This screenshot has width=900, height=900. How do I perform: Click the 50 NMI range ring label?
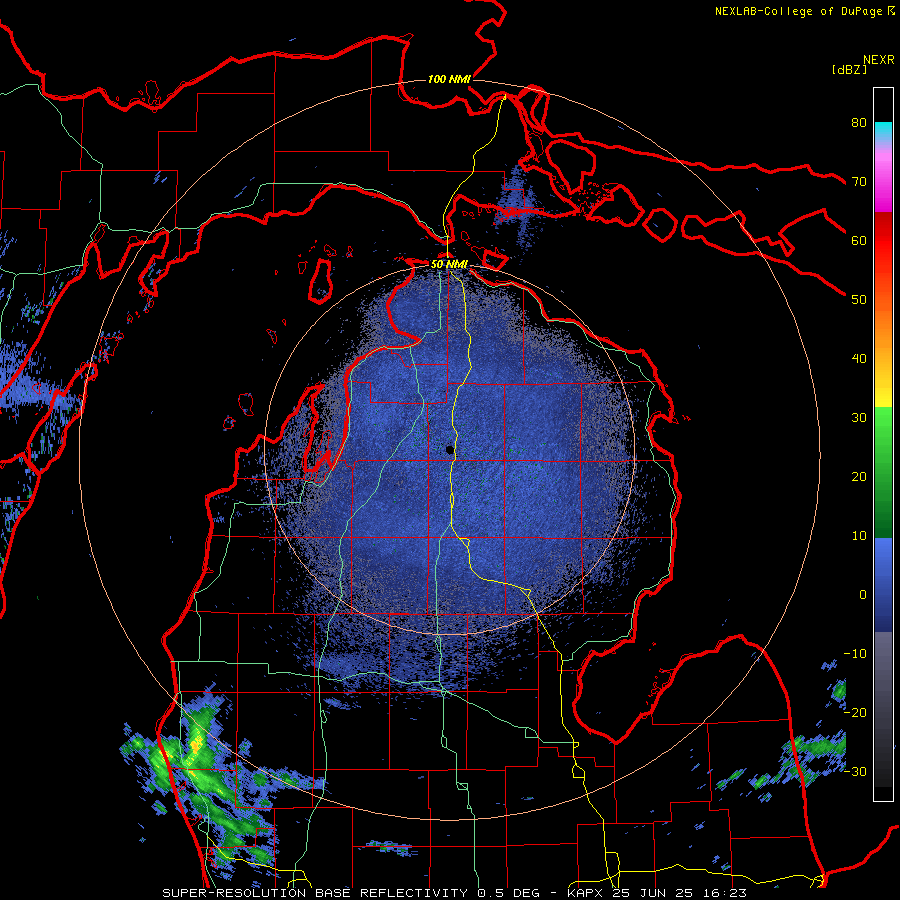coord(449,265)
